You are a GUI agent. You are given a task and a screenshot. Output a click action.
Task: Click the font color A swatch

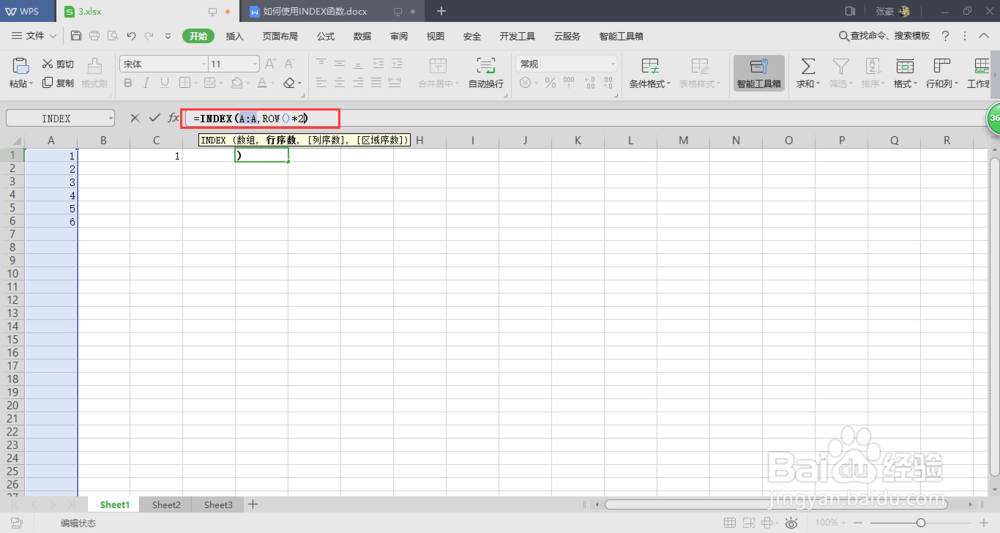point(262,83)
